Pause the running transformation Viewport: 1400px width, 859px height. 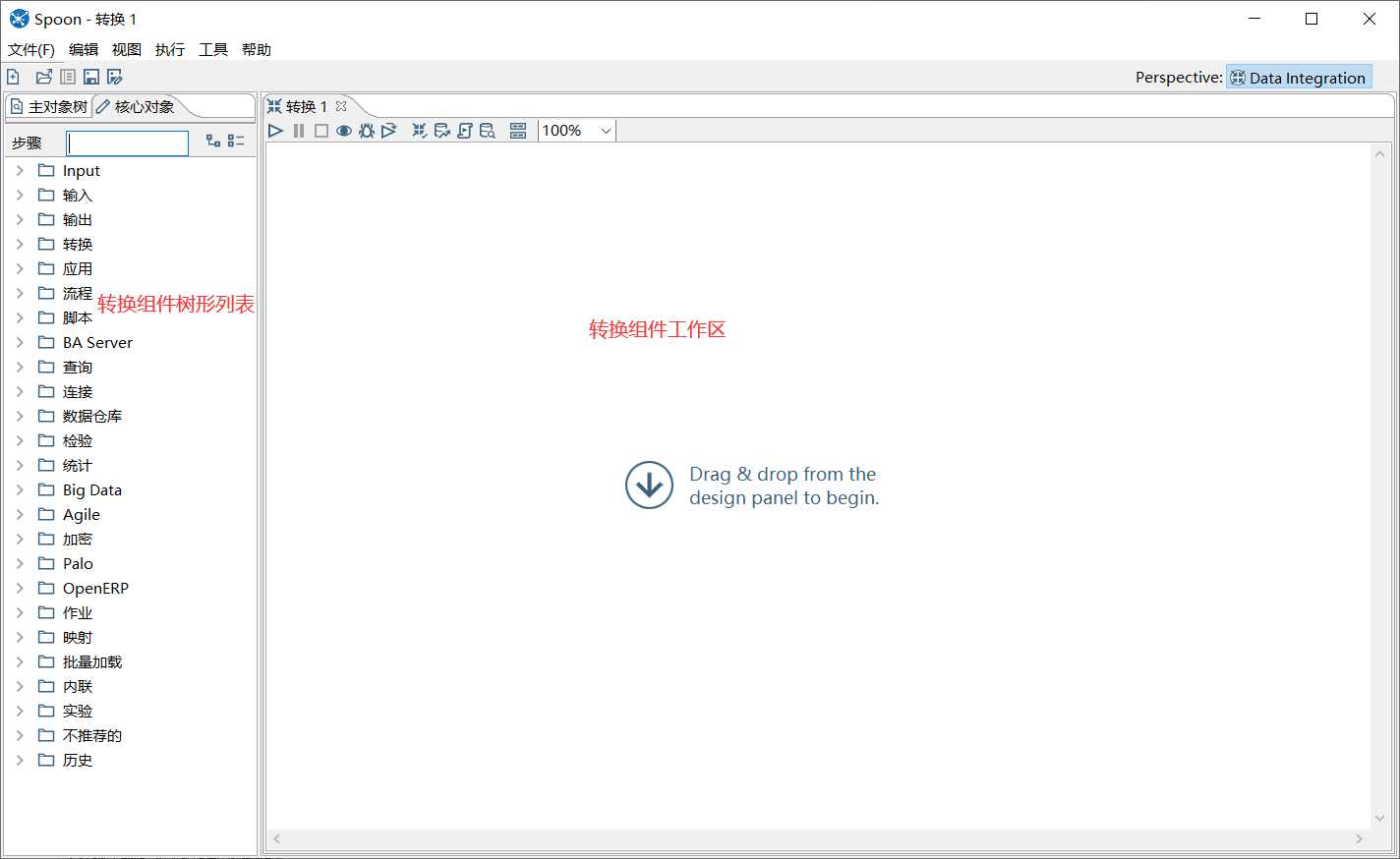[299, 131]
